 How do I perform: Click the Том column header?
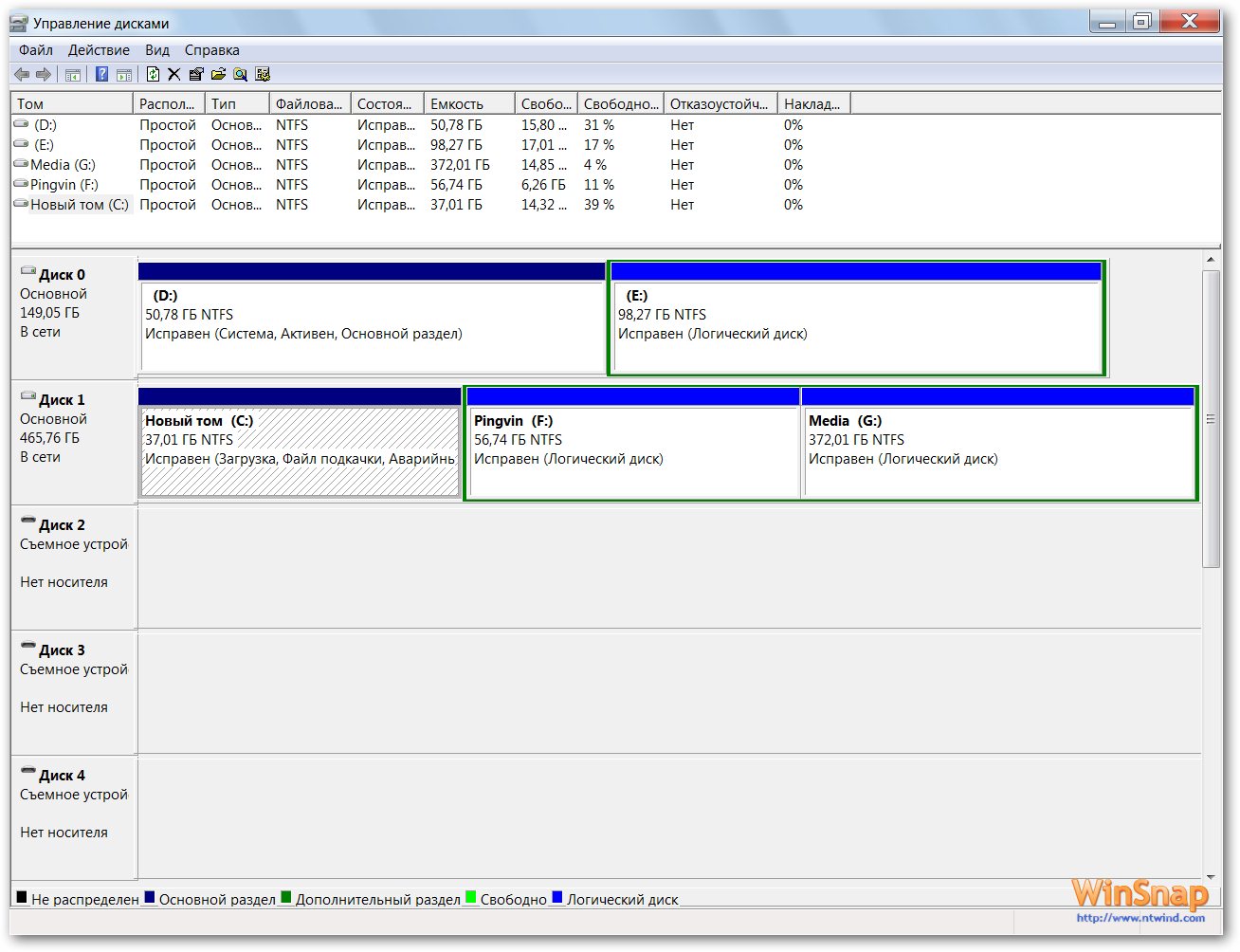point(71,104)
